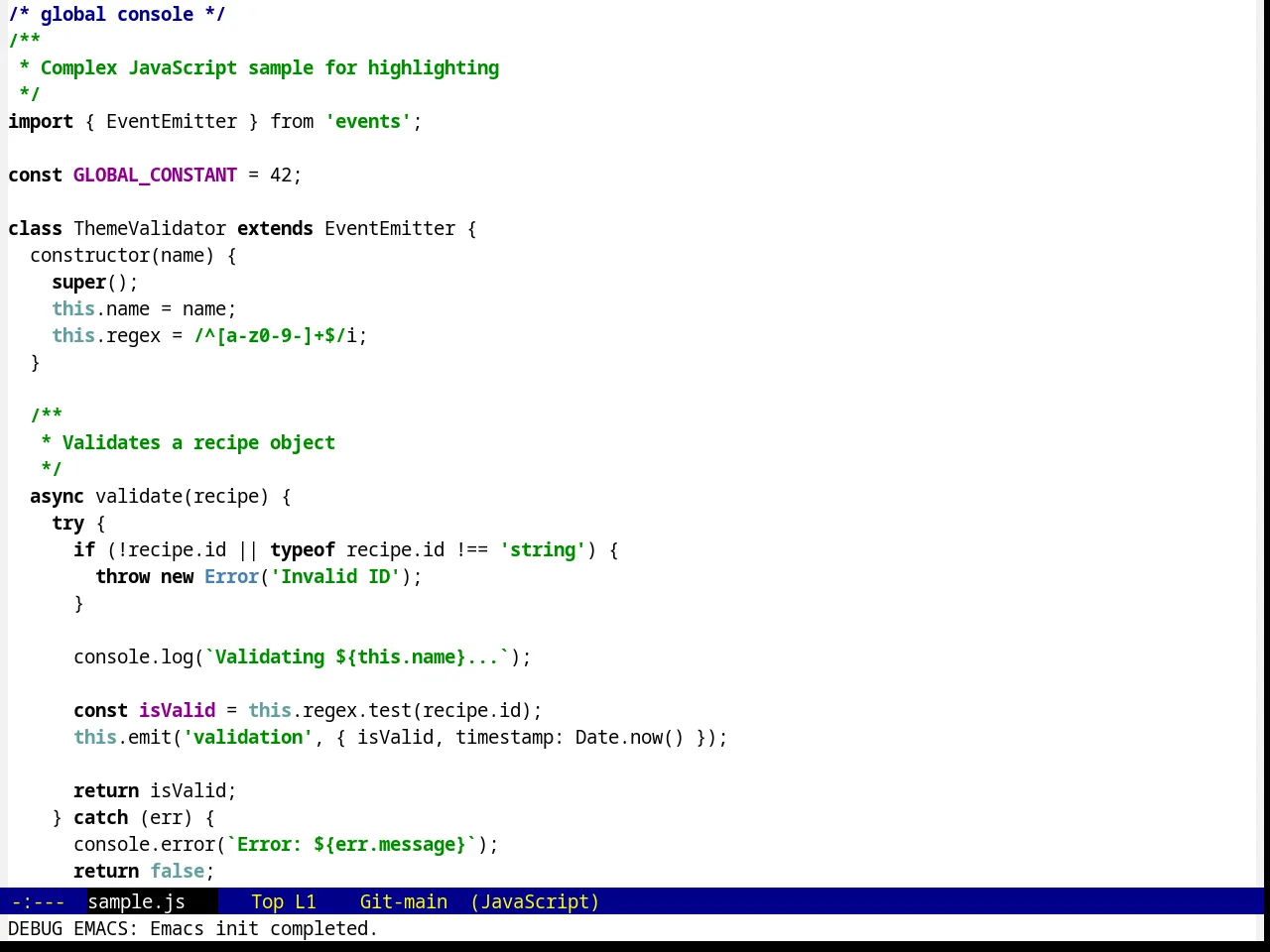1270x952 pixels.
Task: Place cursor on '/* global console */' comment
Action: point(117,14)
